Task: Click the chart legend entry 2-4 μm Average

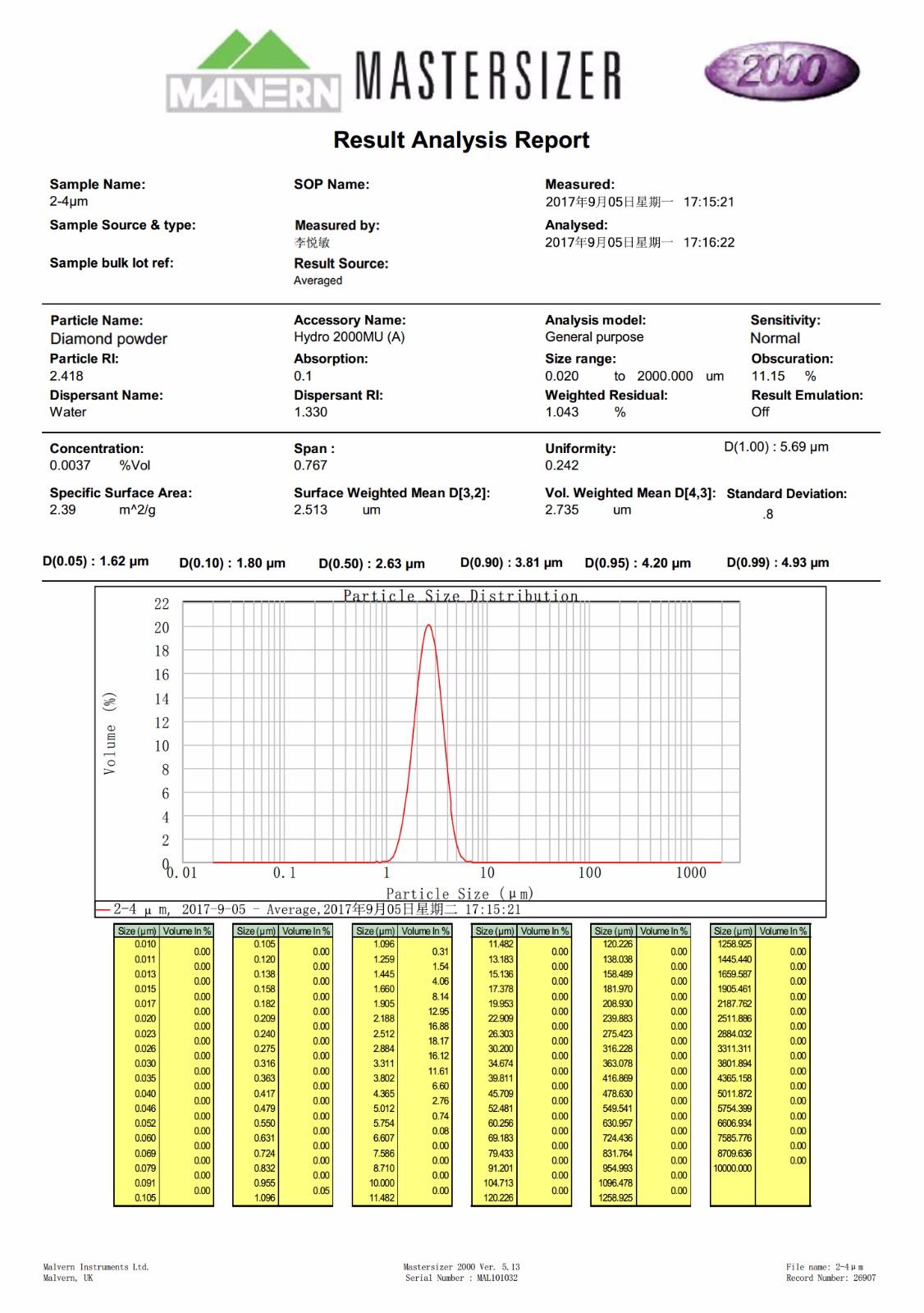Action: (x=309, y=909)
